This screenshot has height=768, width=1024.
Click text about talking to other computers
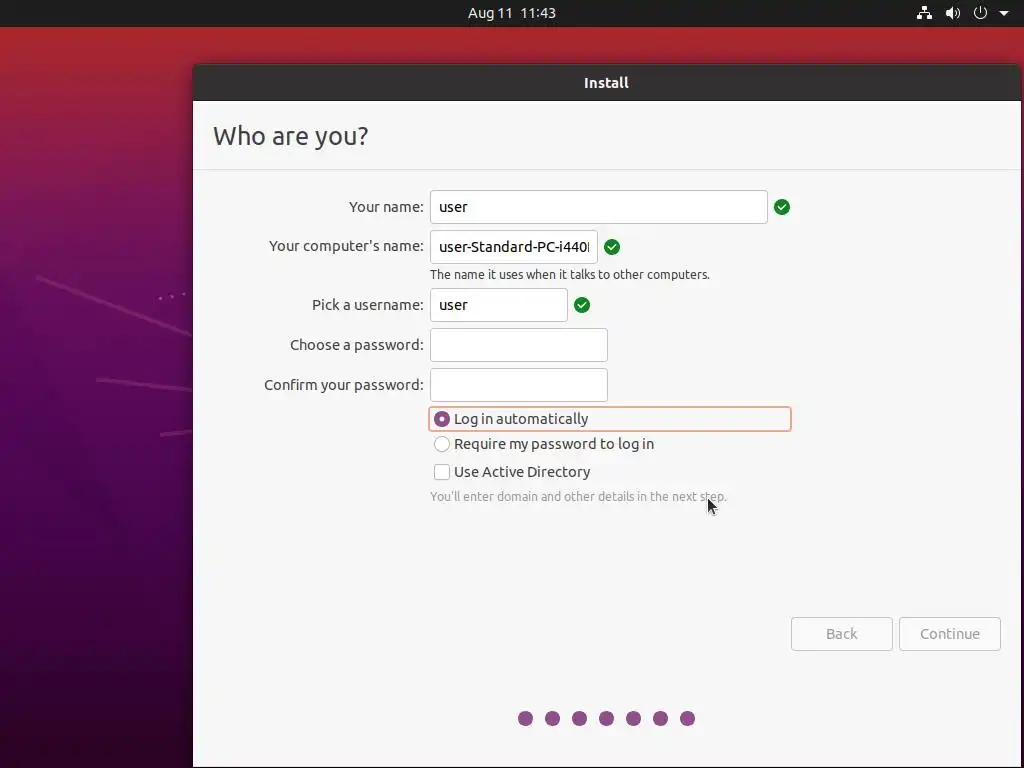coord(569,275)
